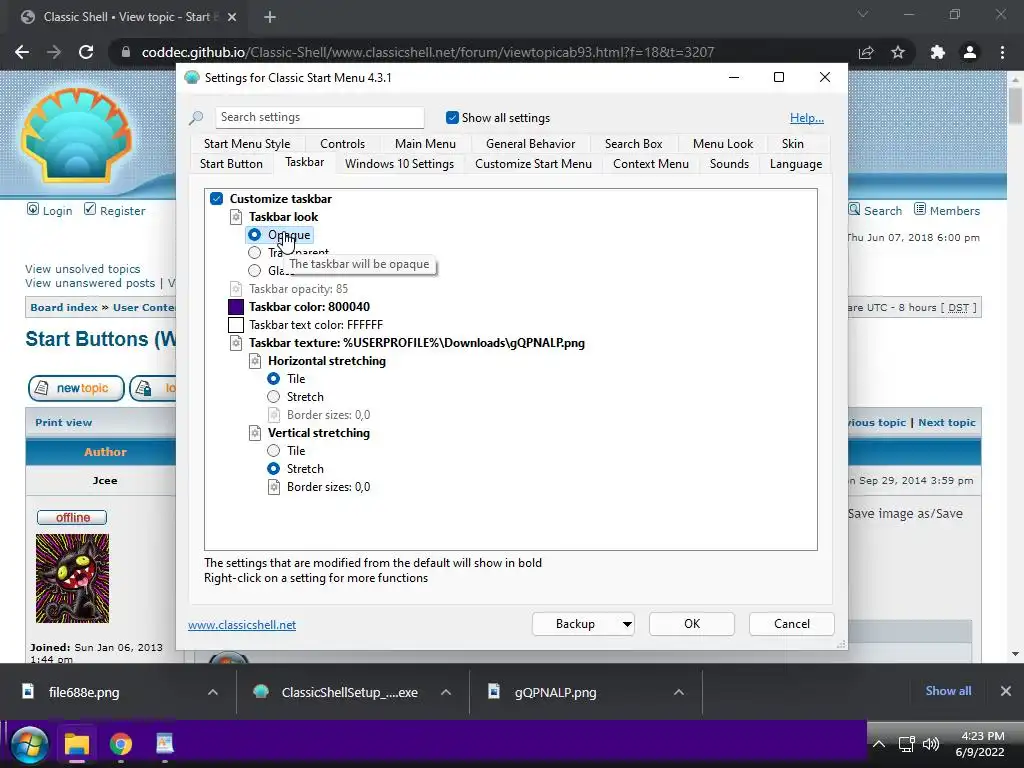The width and height of the screenshot is (1024, 768).
Task: Click OK to apply settings
Action: pyautogui.click(x=692, y=624)
